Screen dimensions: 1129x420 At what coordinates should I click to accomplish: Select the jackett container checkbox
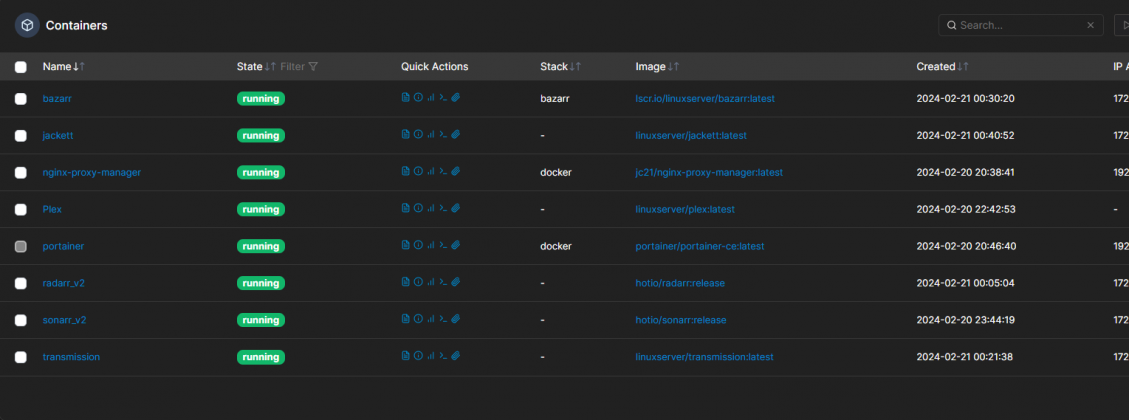click(x=21, y=135)
